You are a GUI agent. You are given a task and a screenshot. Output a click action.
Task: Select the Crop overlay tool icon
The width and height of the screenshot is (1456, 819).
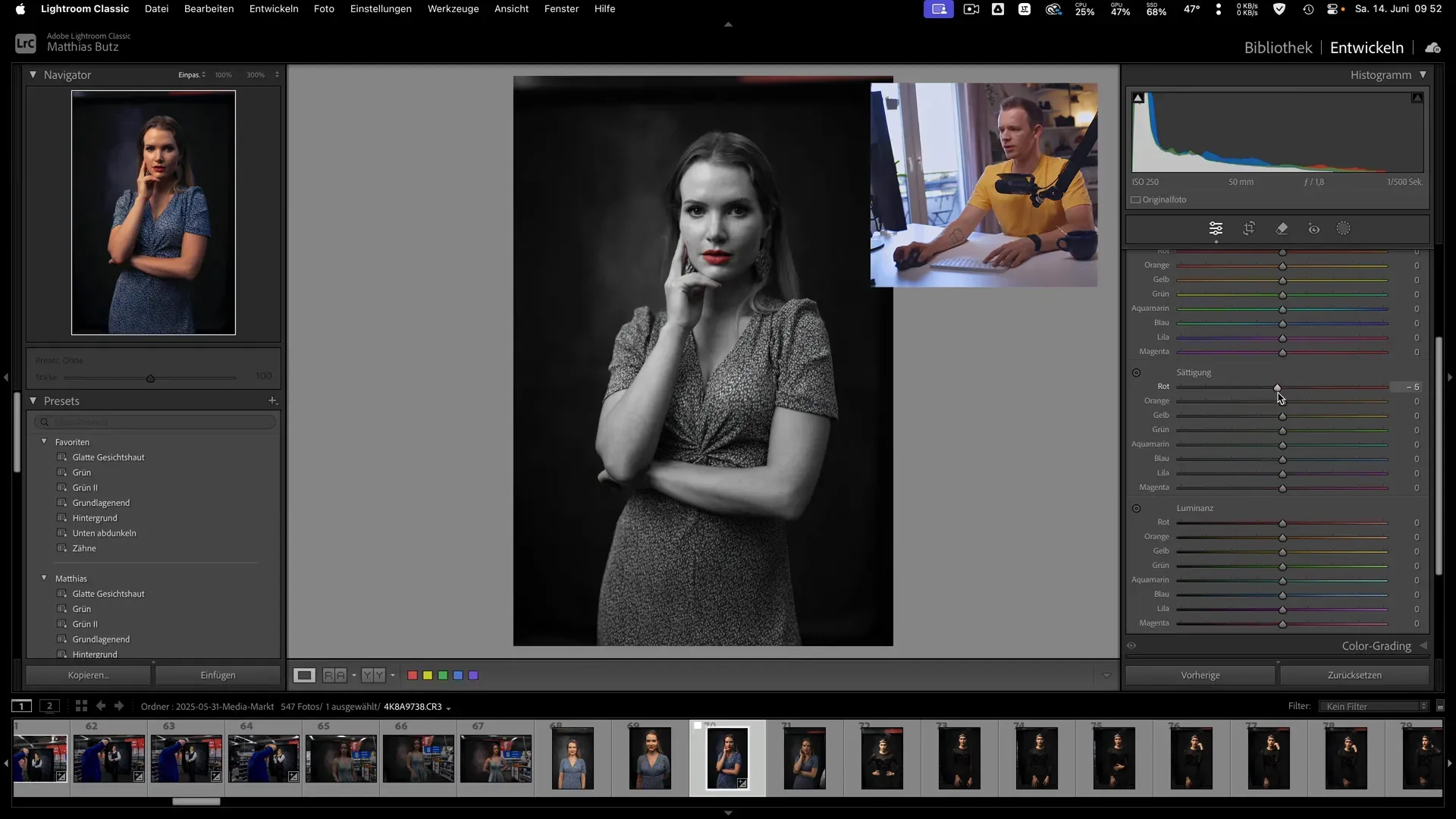click(x=1249, y=228)
